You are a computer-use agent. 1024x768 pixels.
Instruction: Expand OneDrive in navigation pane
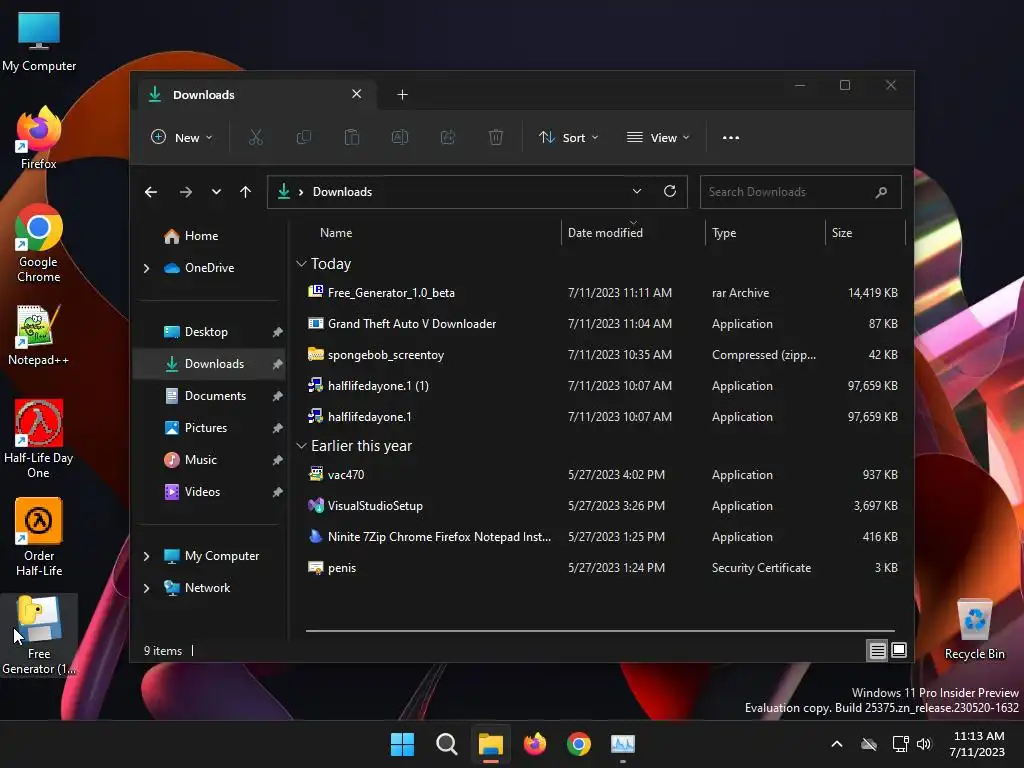146,268
